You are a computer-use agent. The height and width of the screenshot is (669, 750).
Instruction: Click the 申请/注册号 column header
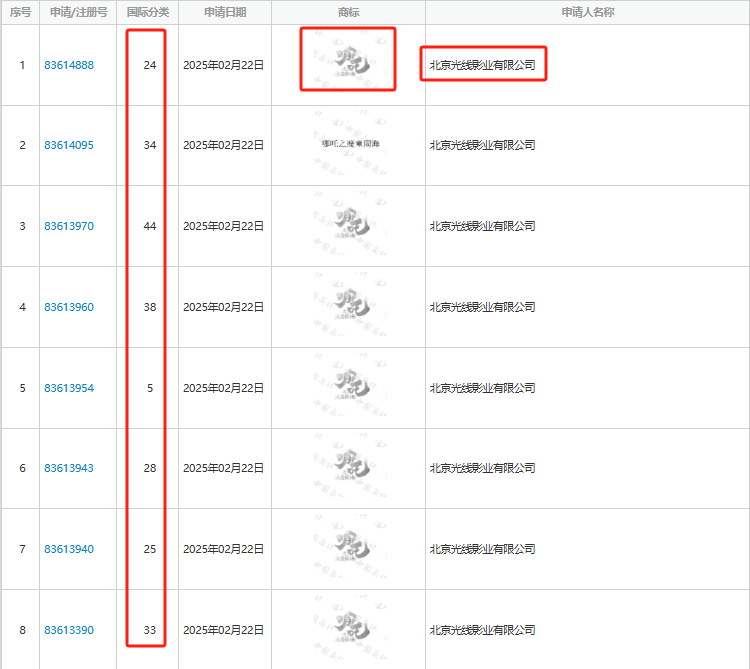[x=78, y=12]
